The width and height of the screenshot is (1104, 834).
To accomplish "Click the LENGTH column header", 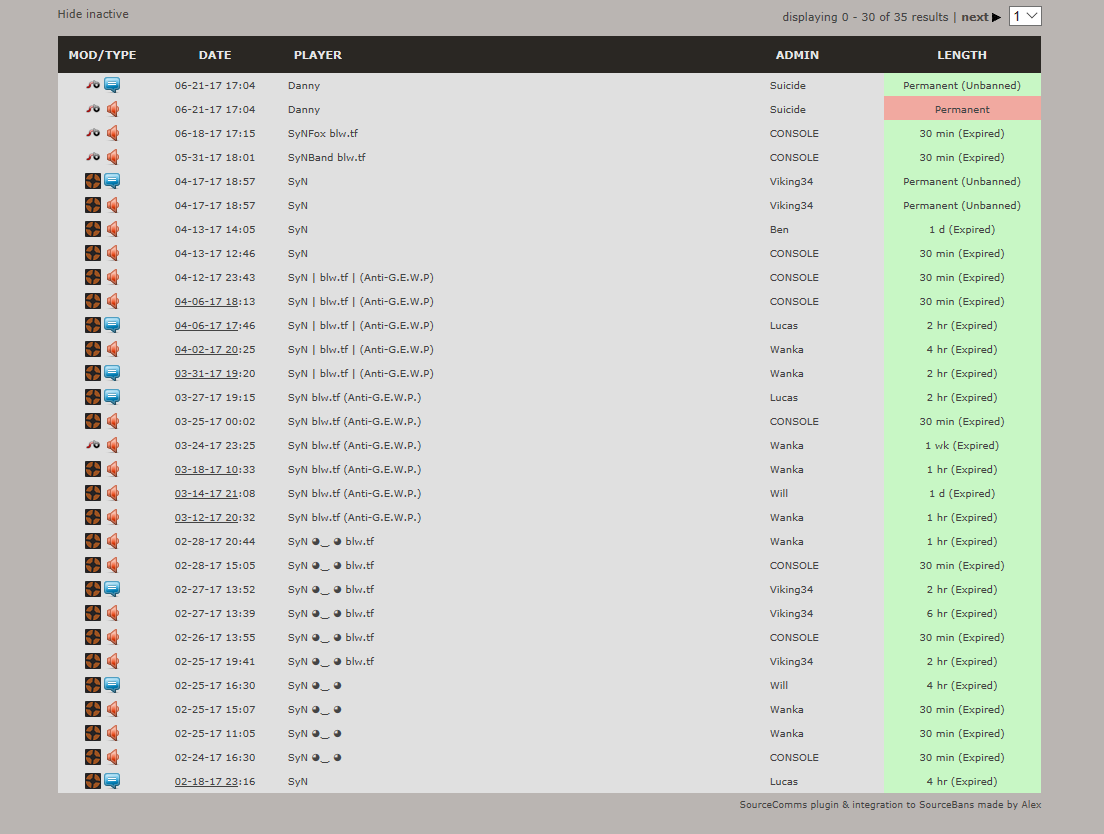I will pyautogui.click(x=962, y=55).
